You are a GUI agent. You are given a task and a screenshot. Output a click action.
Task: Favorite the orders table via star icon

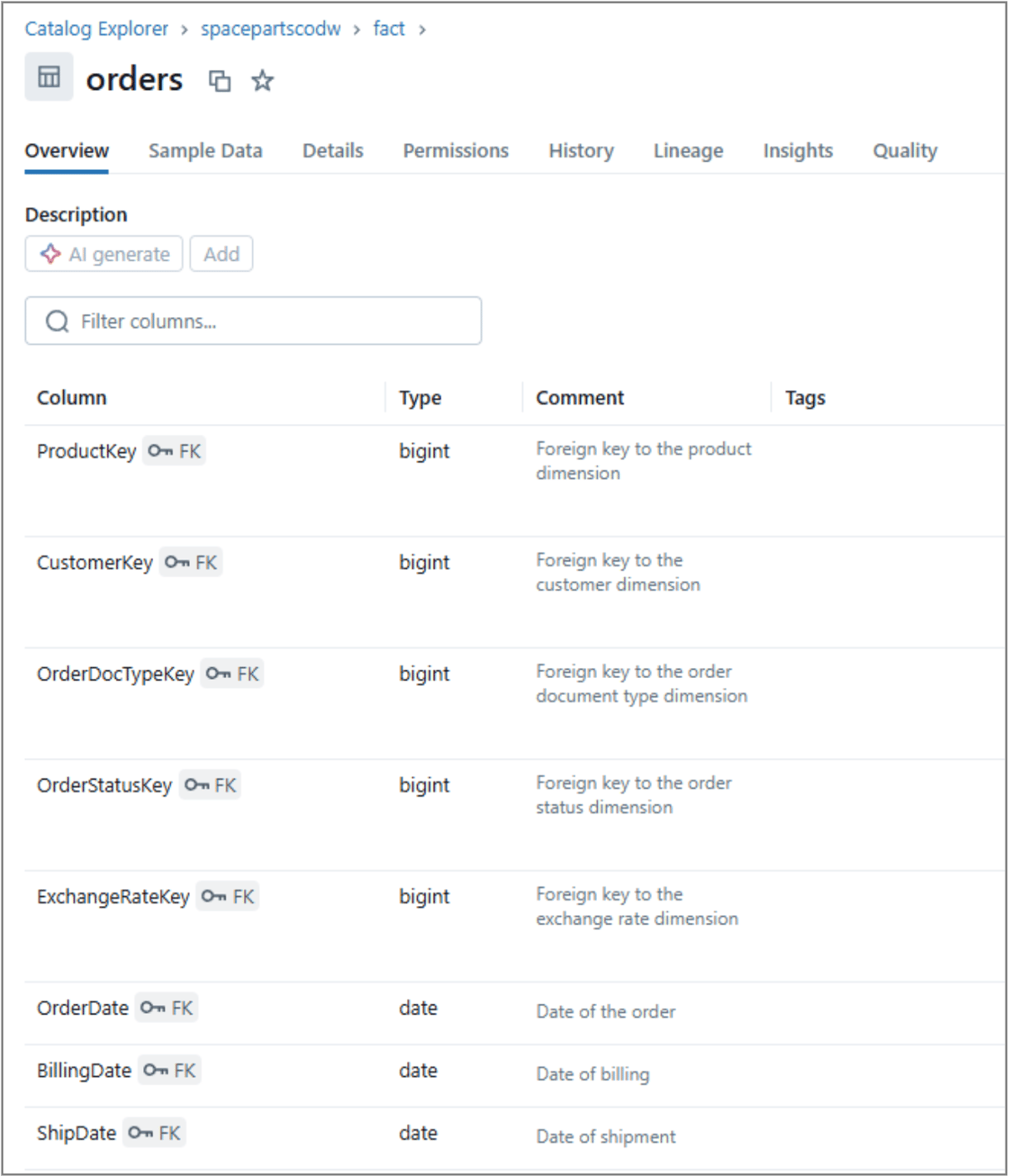point(261,82)
